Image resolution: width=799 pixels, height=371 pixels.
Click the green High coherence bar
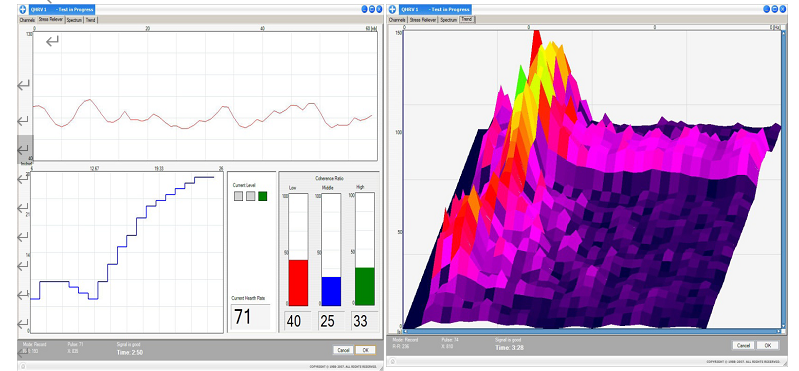[x=365, y=286]
